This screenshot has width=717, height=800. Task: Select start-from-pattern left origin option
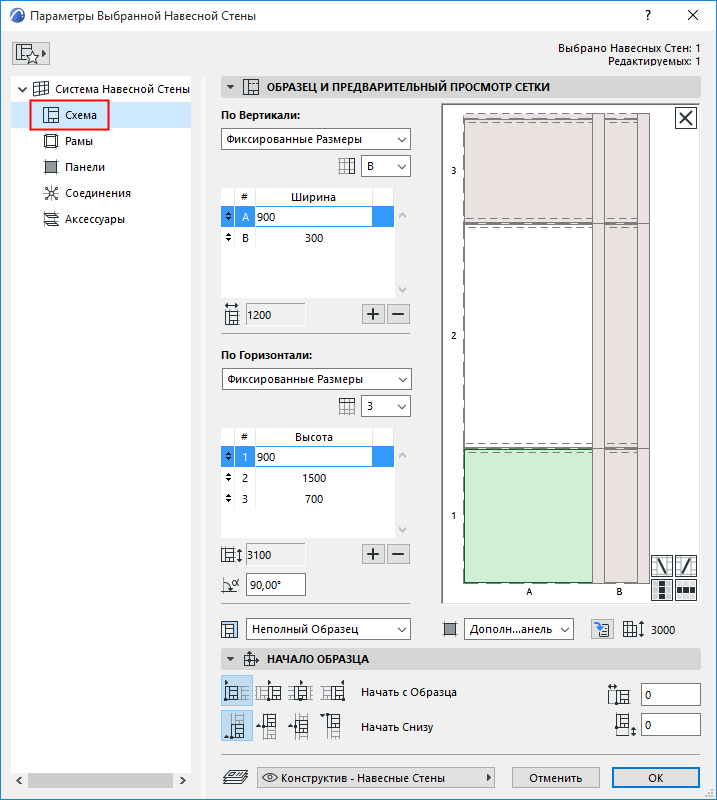pos(237,691)
